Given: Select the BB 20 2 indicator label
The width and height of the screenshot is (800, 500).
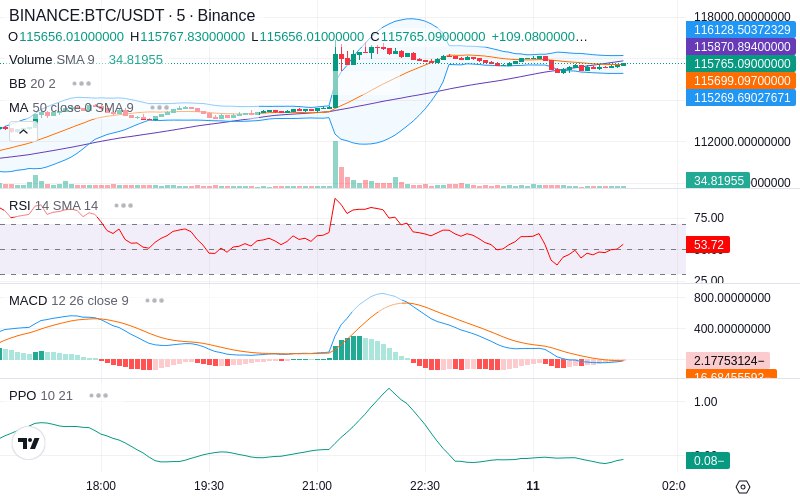Looking at the screenshot, I should click(32, 84).
